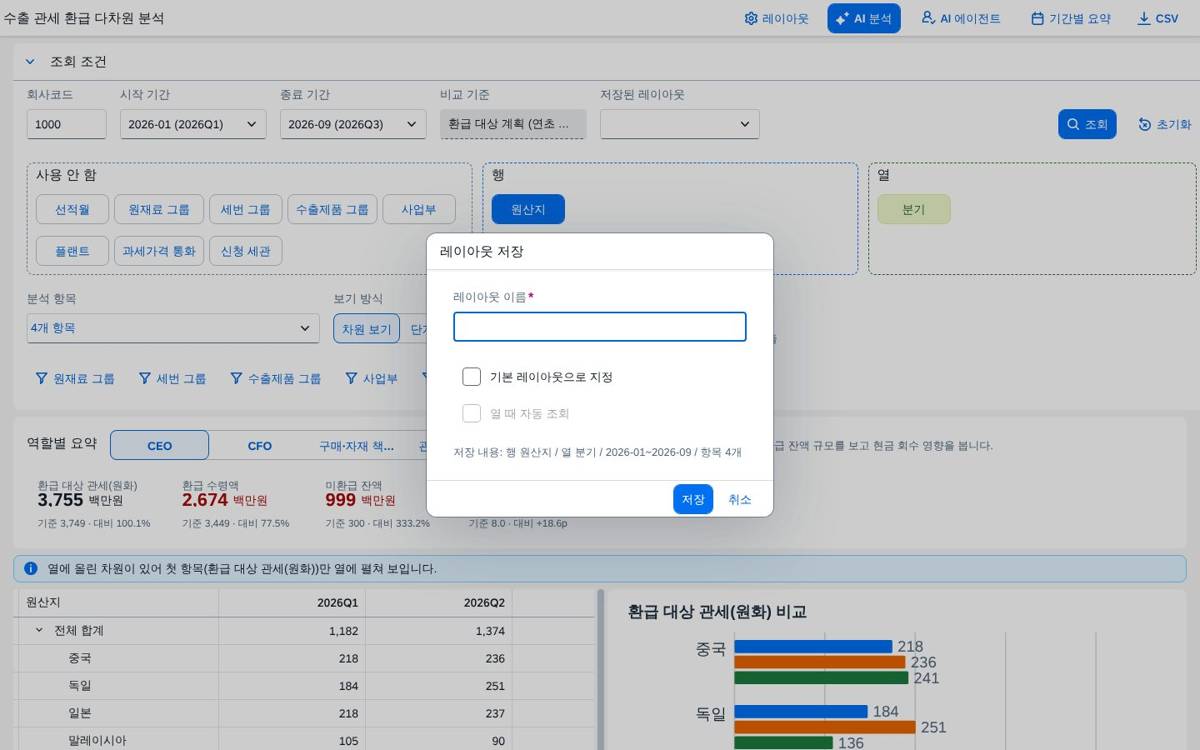Click the 2026Q2 column header
1200x750 pixels.
(x=438, y=603)
